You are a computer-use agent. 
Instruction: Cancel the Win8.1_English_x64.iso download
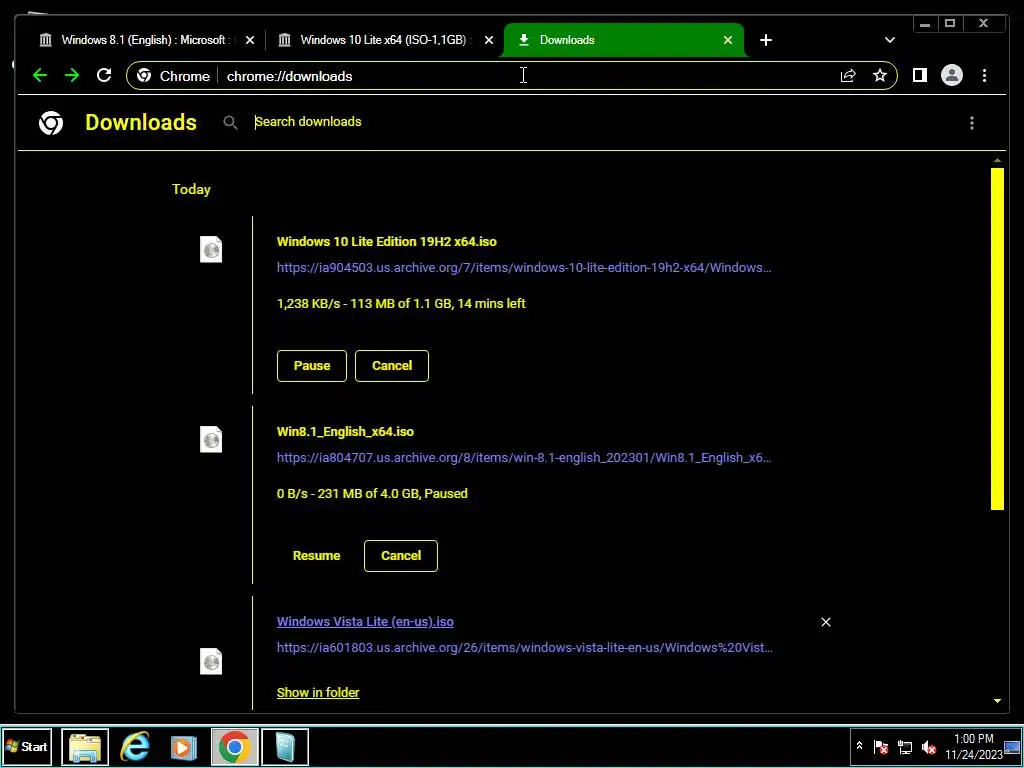pos(400,556)
